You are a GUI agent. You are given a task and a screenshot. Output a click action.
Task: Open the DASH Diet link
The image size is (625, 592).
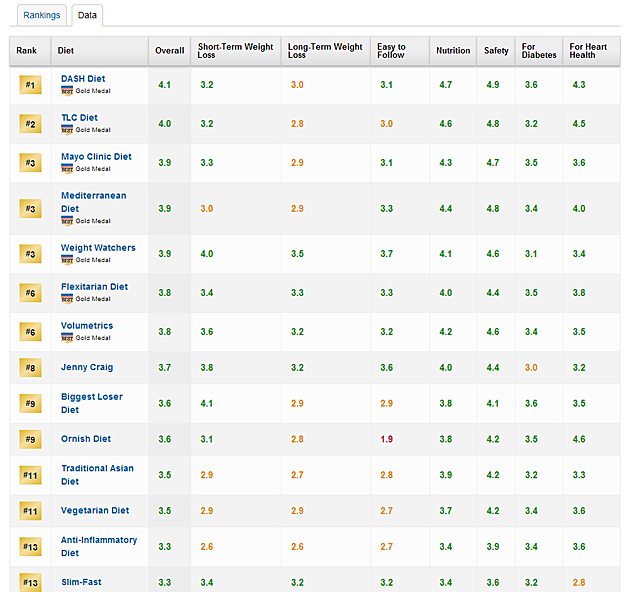83,79
